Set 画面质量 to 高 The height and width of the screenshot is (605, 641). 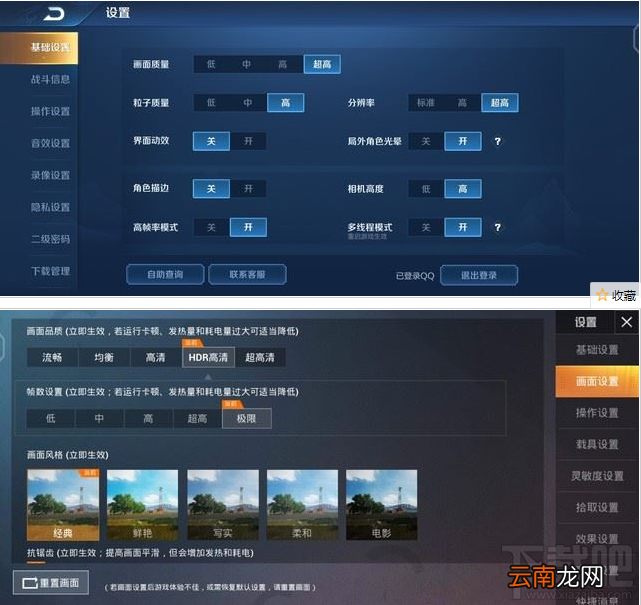click(x=282, y=64)
